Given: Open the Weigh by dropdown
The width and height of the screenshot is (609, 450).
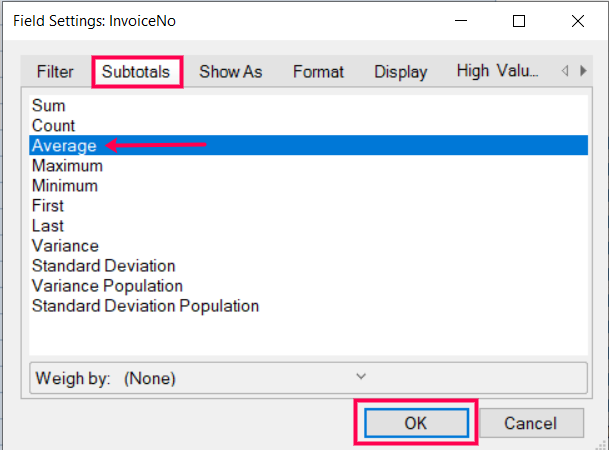Looking at the screenshot, I should 308,378.
